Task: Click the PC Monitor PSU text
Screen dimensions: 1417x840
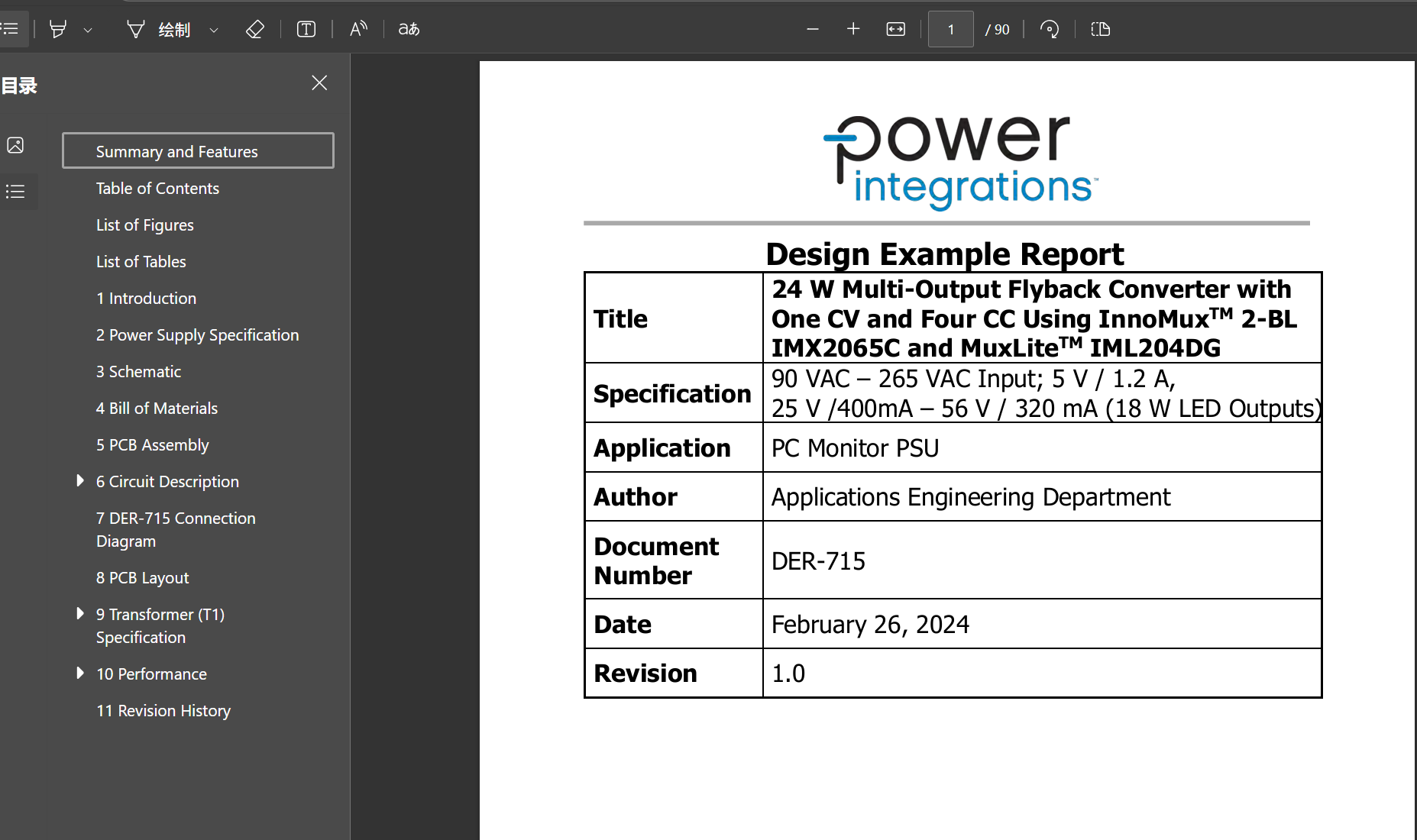Action: pos(855,448)
